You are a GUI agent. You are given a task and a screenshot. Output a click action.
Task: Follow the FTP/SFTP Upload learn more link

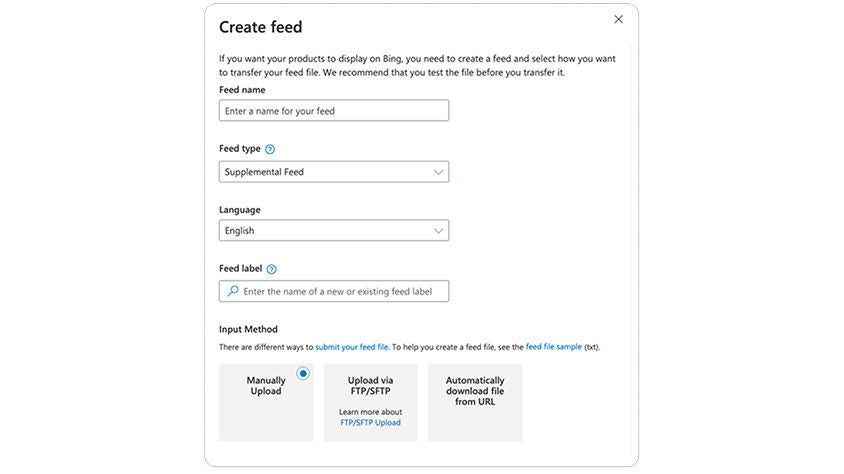coord(370,423)
